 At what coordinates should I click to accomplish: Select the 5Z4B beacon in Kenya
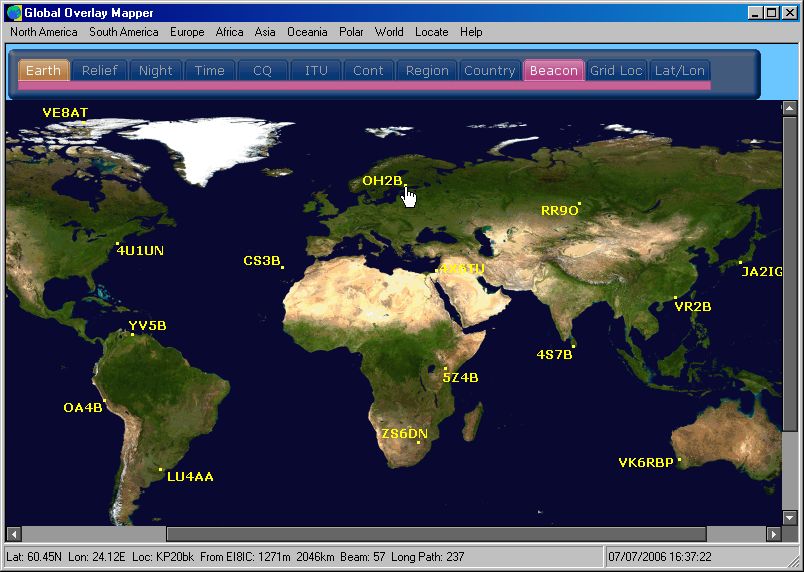(446, 369)
